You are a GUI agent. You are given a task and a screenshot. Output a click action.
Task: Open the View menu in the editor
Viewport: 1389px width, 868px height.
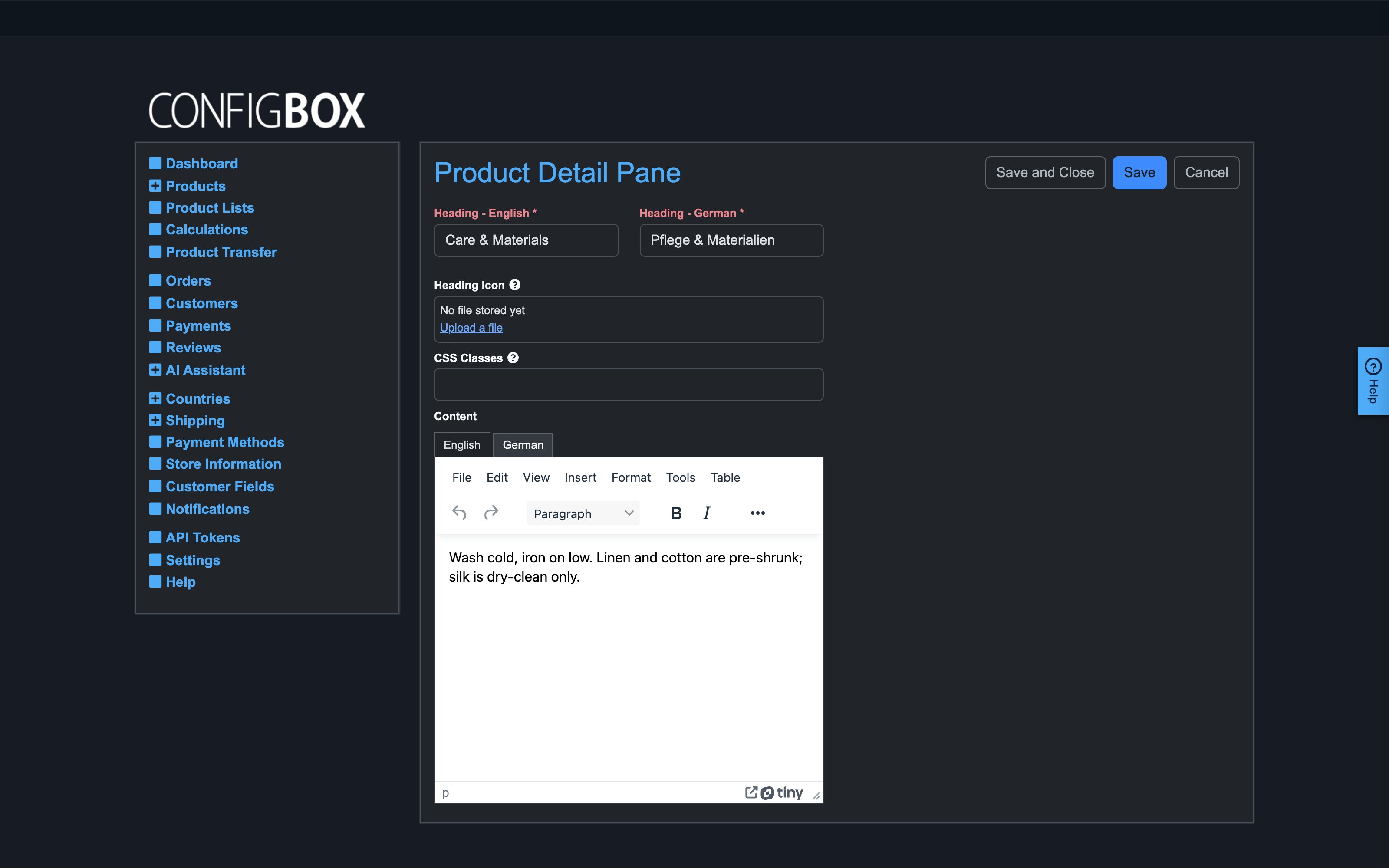pyautogui.click(x=536, y=478)
